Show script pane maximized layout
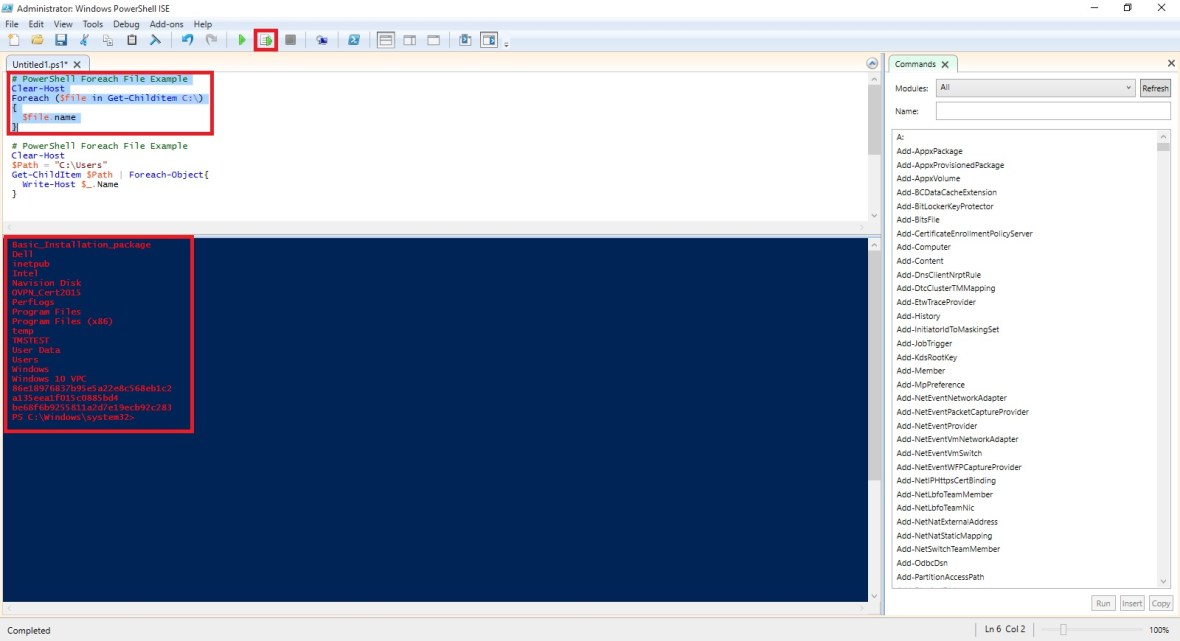Viewport: 1180px width, 641px height. tap(434, 40)
